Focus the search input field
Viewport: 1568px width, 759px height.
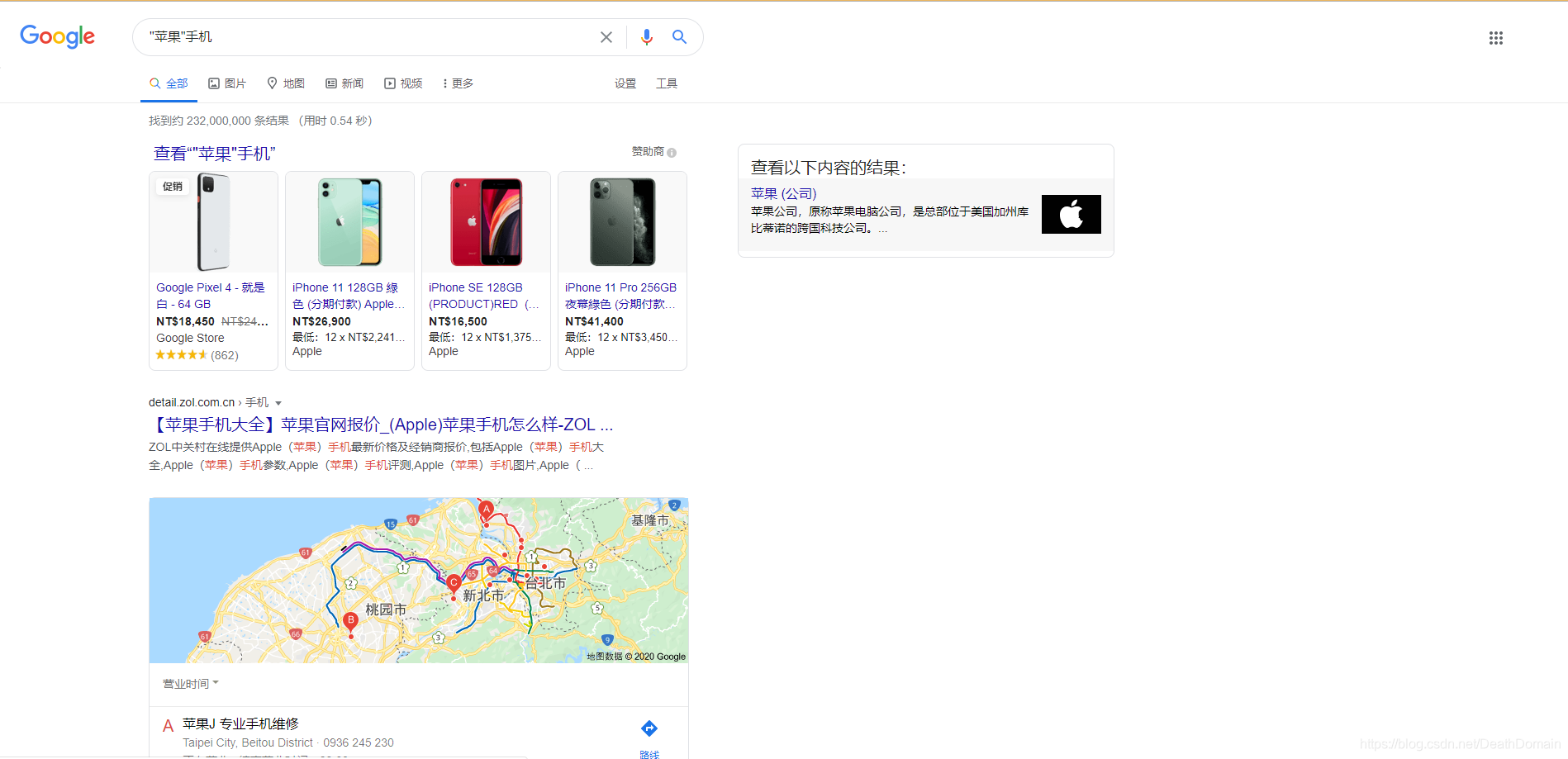(368, 37)
